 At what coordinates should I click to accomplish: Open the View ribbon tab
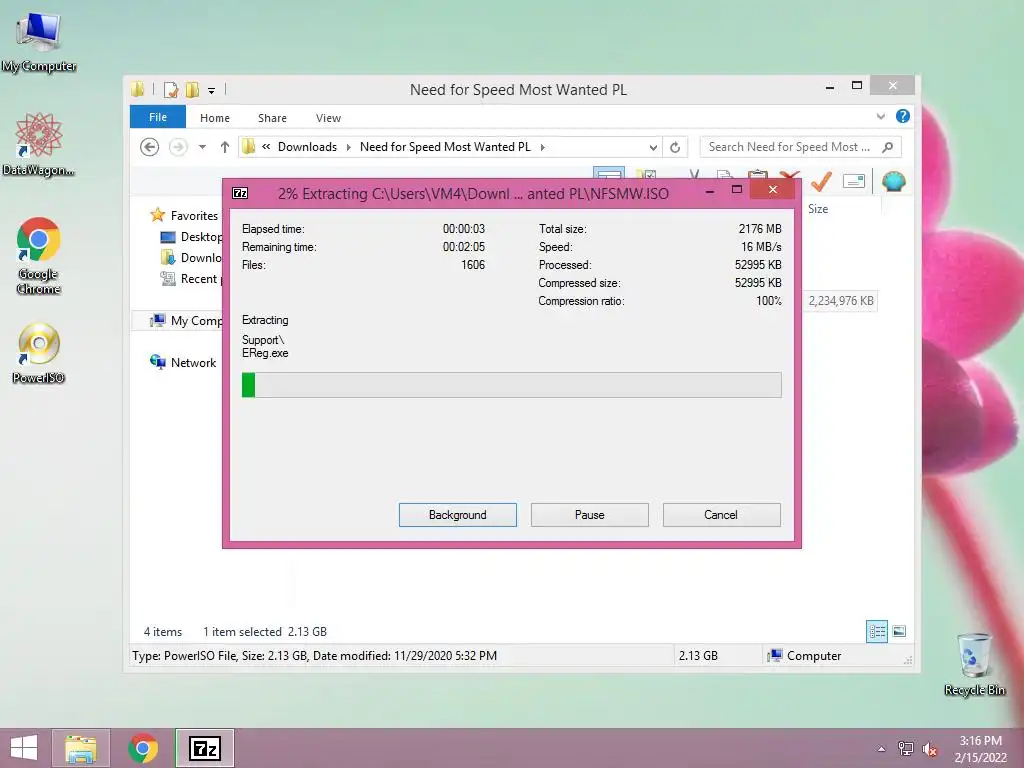click(x=328, y=118)
